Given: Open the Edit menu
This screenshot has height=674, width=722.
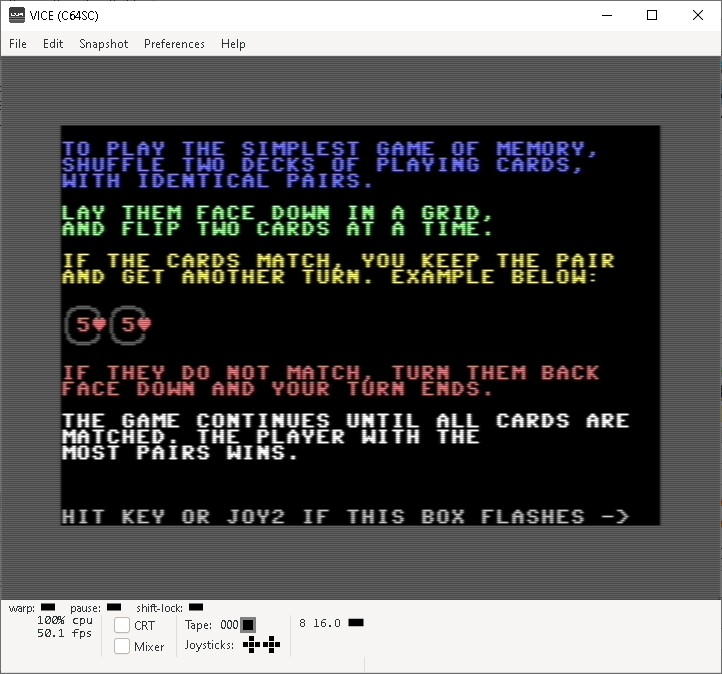Looking at the screenshot, I should [52, 44].
